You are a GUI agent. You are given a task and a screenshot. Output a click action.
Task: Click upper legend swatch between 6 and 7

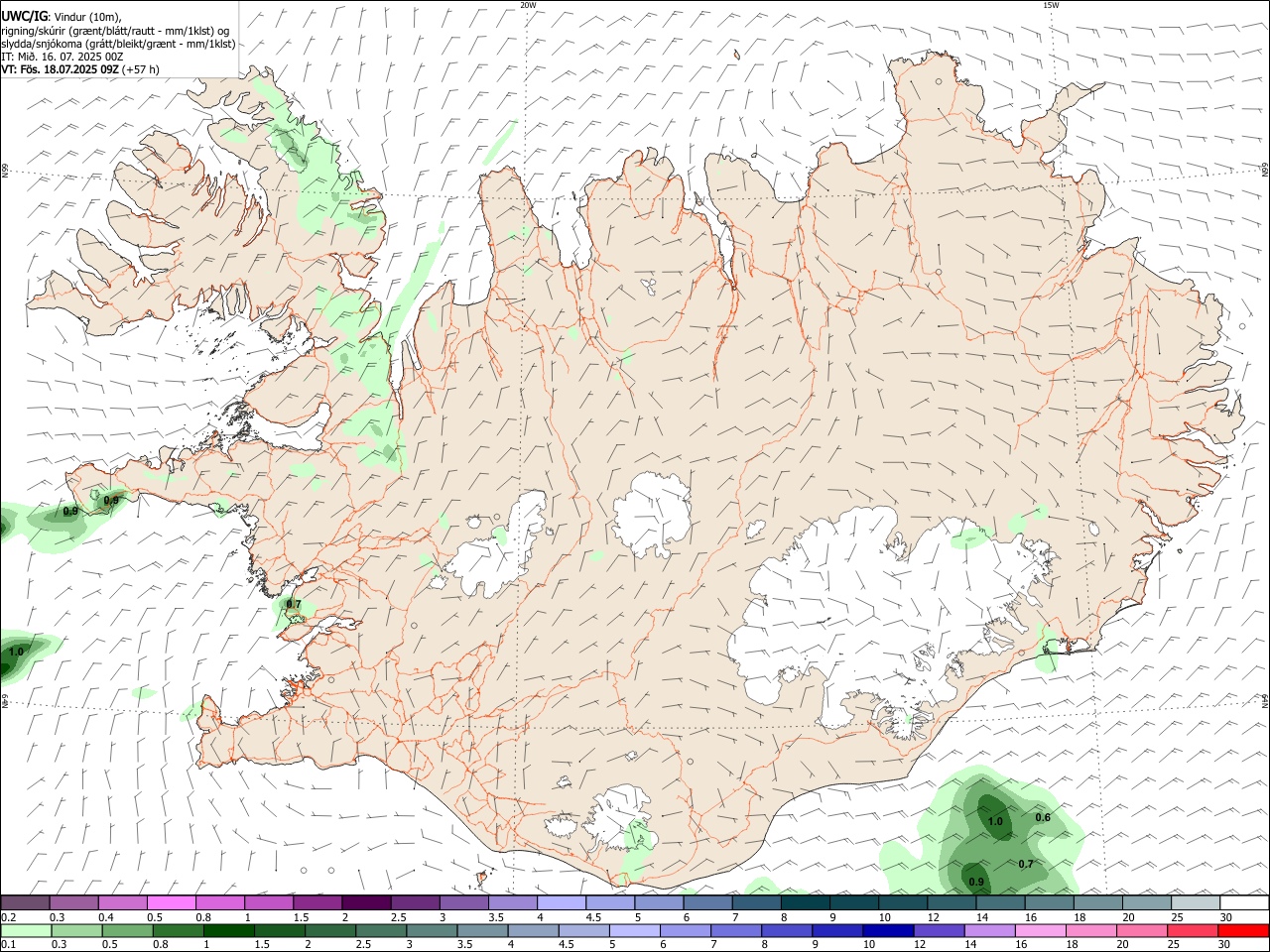pos(707,902)
